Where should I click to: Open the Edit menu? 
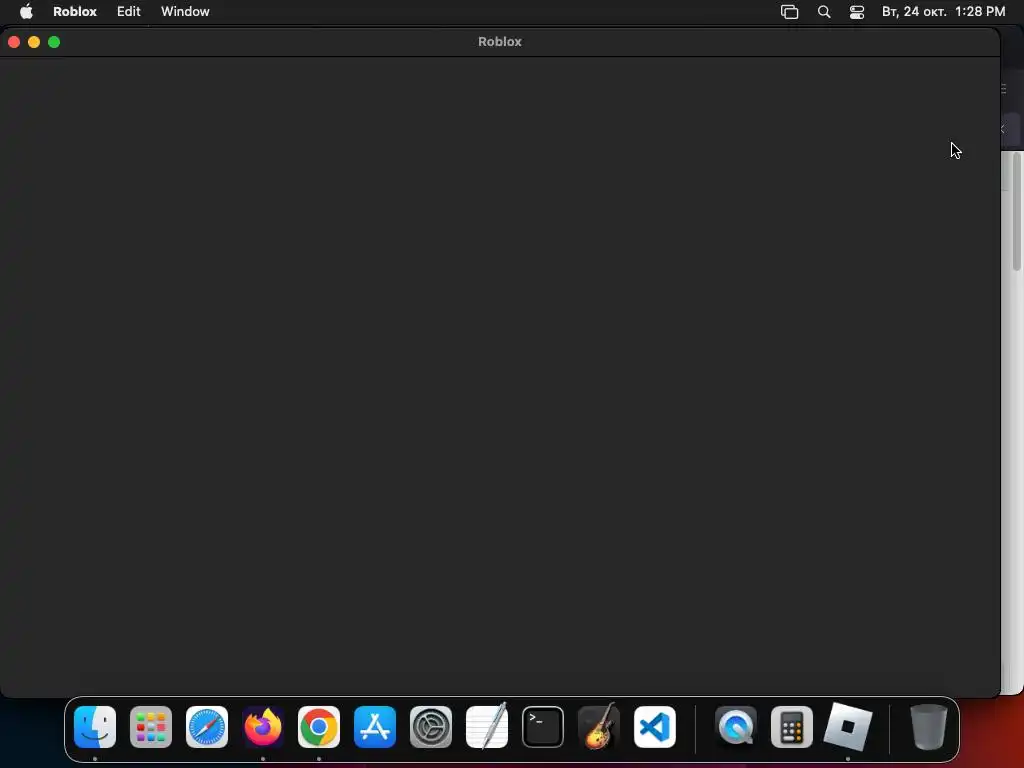pos(129,12)
